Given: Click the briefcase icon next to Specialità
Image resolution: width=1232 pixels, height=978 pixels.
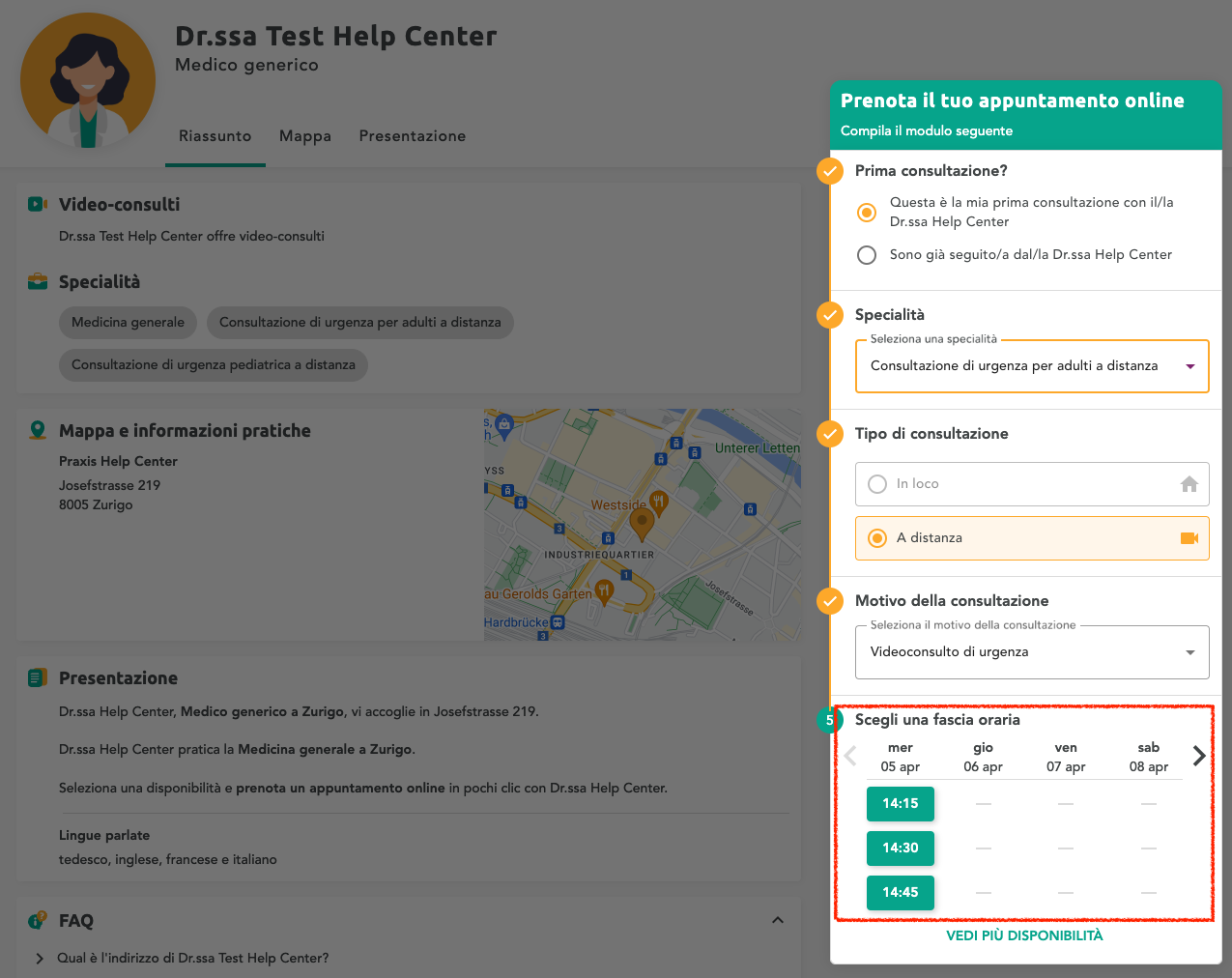Looking at the screenshot, I should click(38, 281).
